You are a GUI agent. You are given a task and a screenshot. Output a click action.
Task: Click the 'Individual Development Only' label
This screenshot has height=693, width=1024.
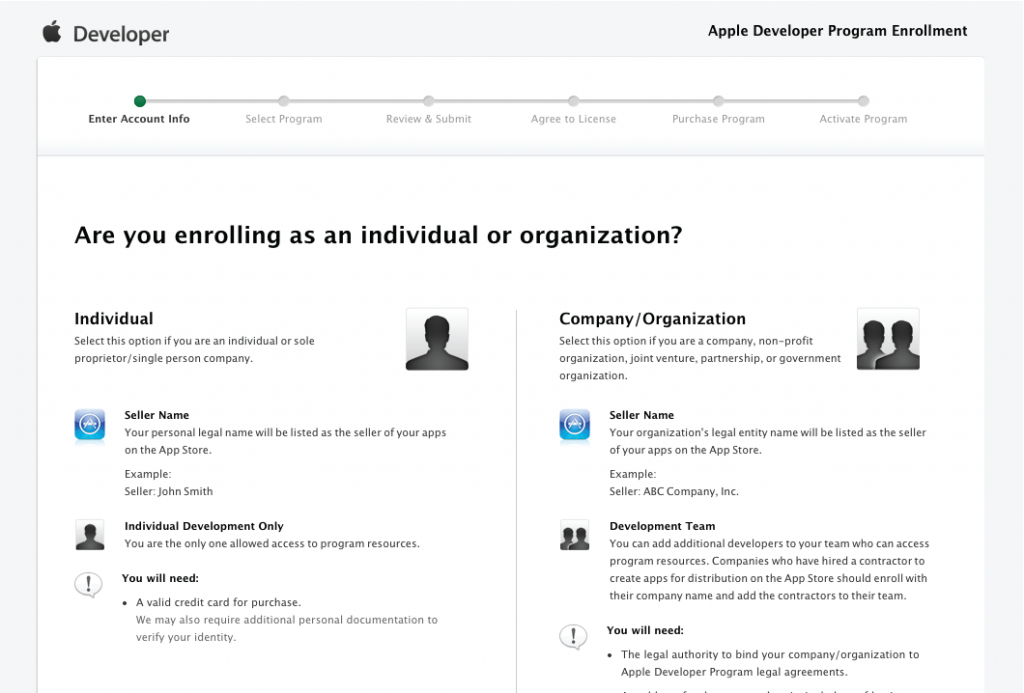pyautogui.click(x=204, y=526)
